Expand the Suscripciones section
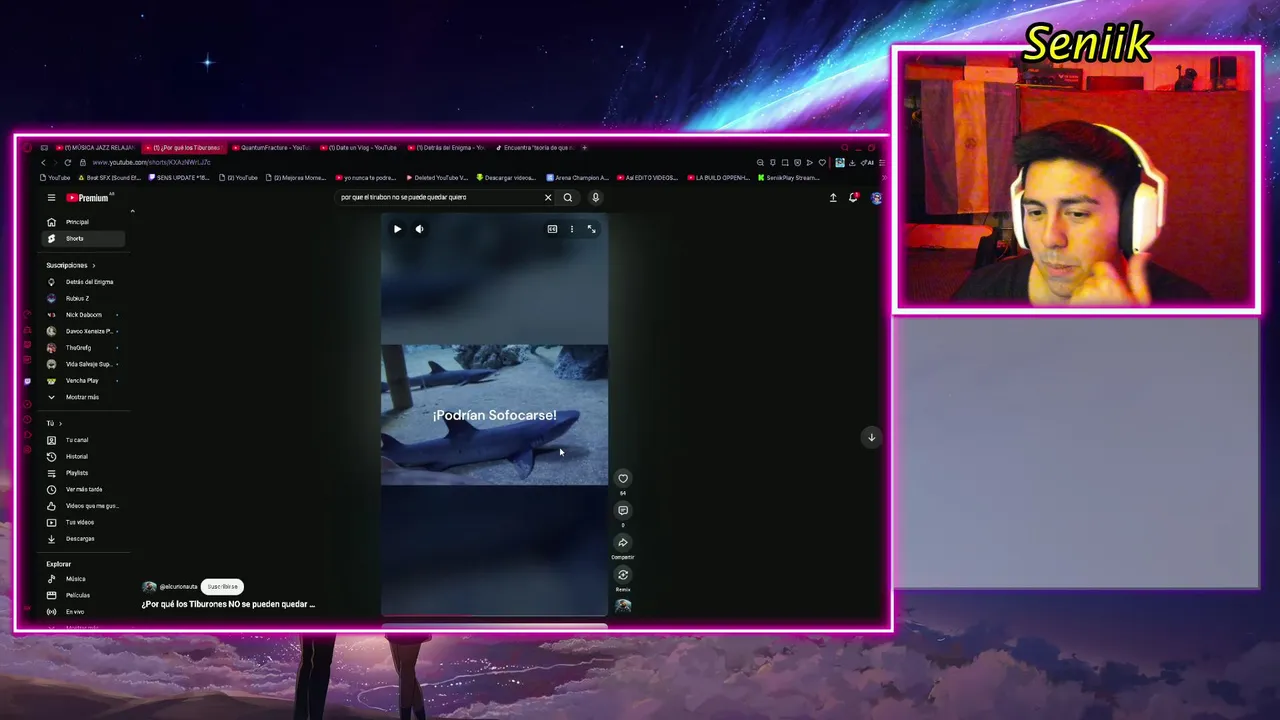This screenshot has height=720, width=1280. 71,265
